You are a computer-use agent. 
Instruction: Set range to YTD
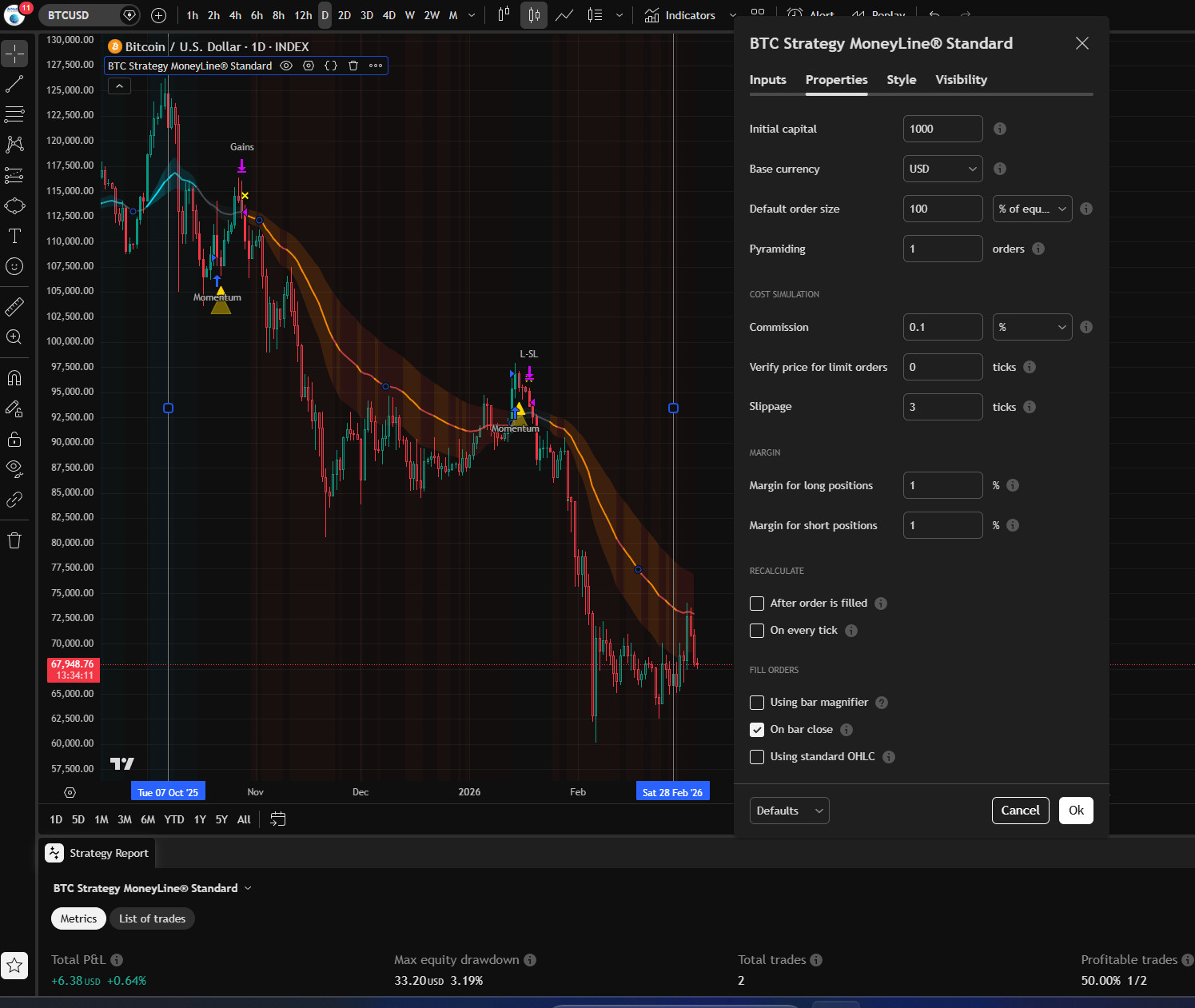point(174,819)
